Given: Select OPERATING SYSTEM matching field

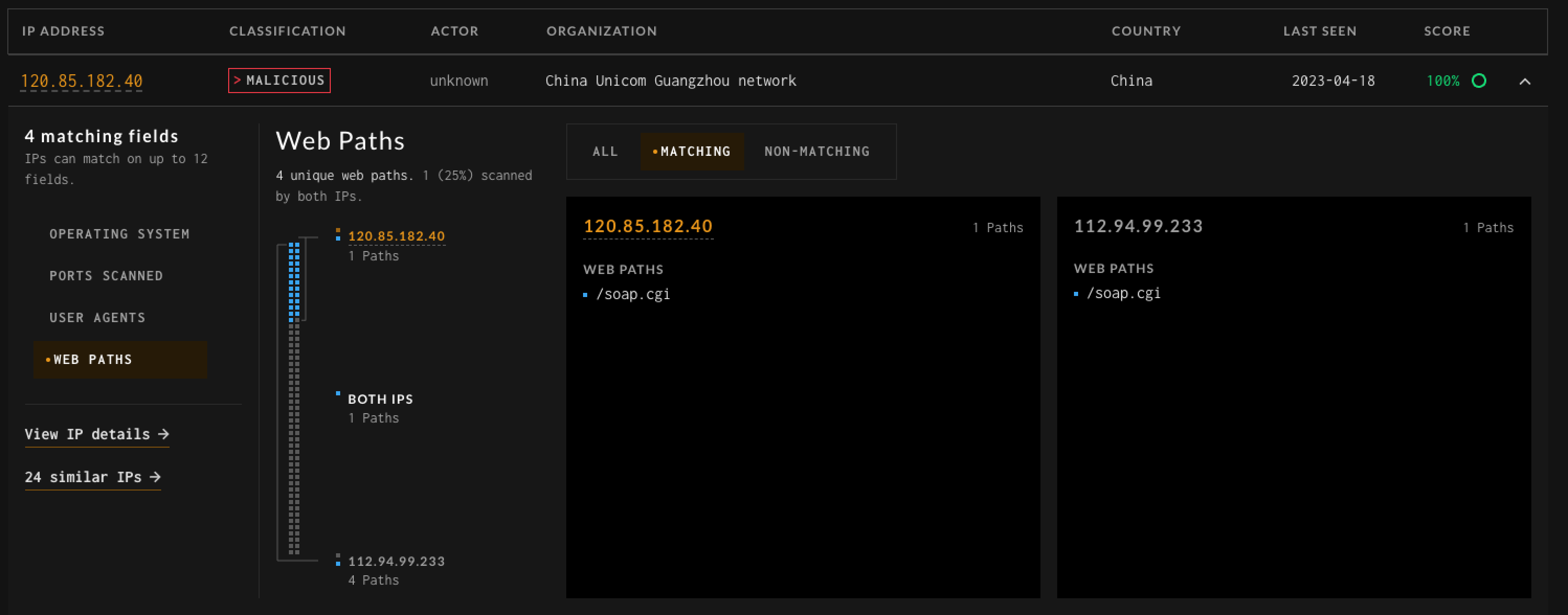Looking at the screenshot, I should tap(119, 234).
